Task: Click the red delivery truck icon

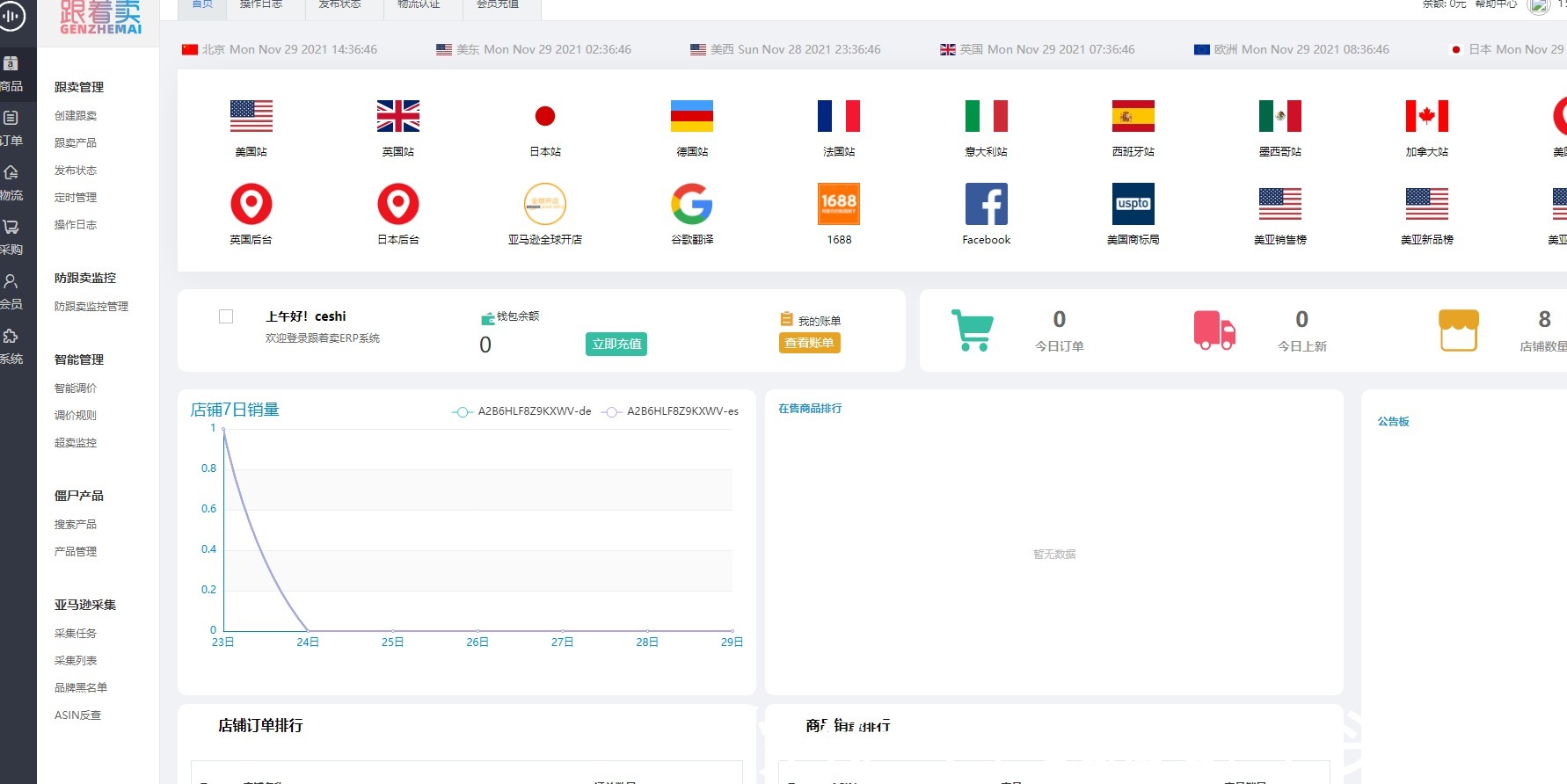Action: [x=1214, y=330]
